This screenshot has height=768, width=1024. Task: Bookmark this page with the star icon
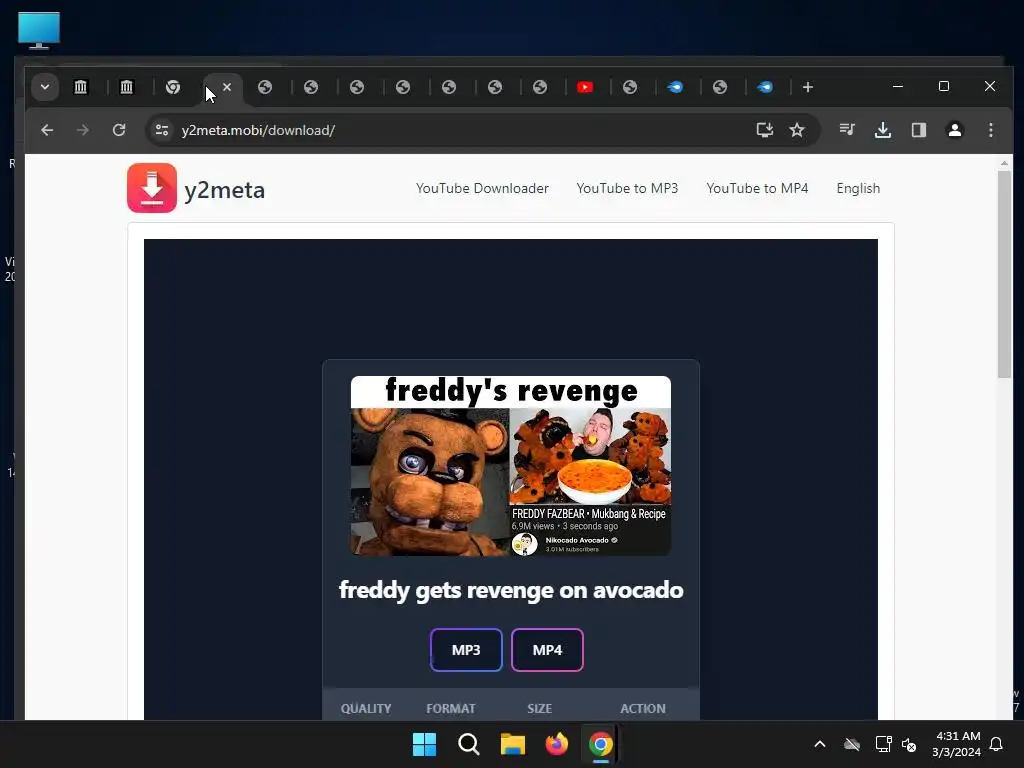[x=797, y=130]
